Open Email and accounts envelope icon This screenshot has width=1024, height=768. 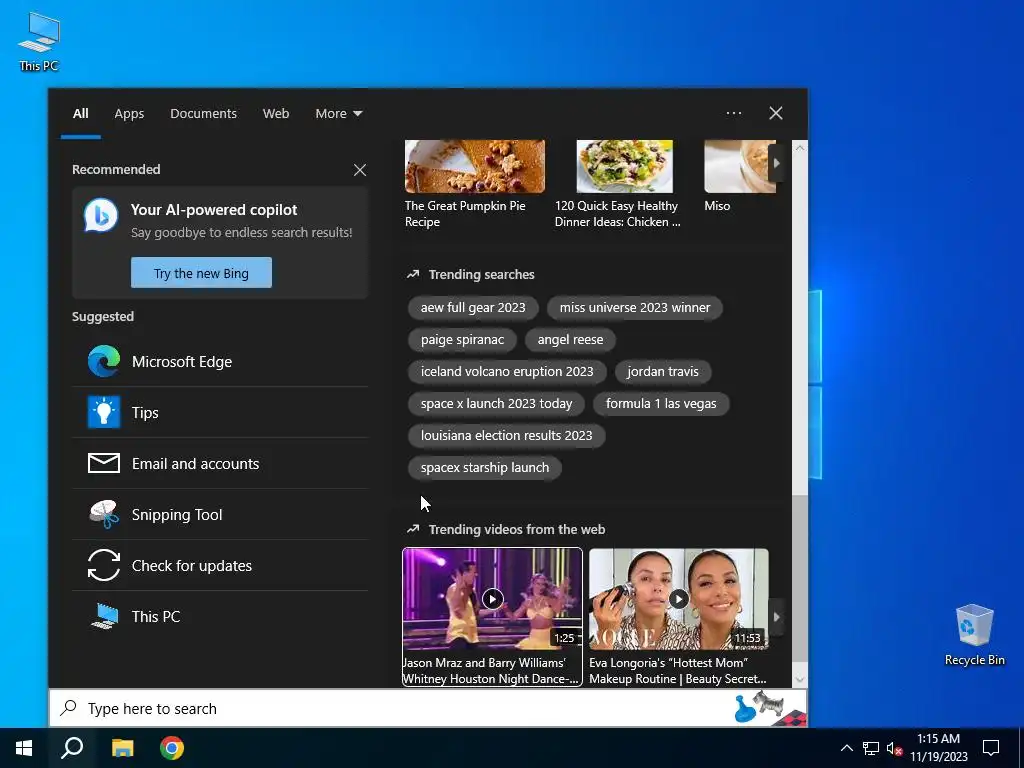pos(104,463)
